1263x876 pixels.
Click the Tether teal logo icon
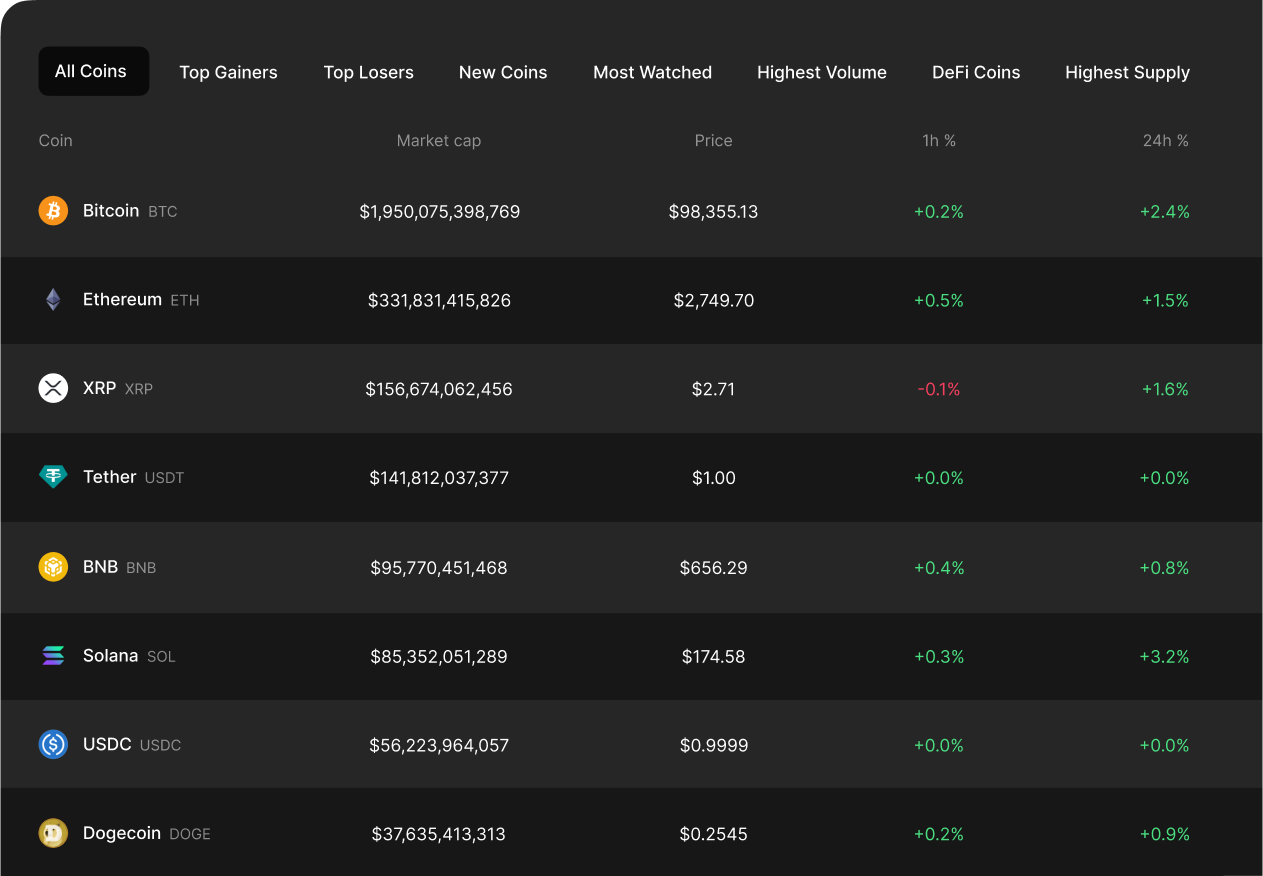[53, 477]
